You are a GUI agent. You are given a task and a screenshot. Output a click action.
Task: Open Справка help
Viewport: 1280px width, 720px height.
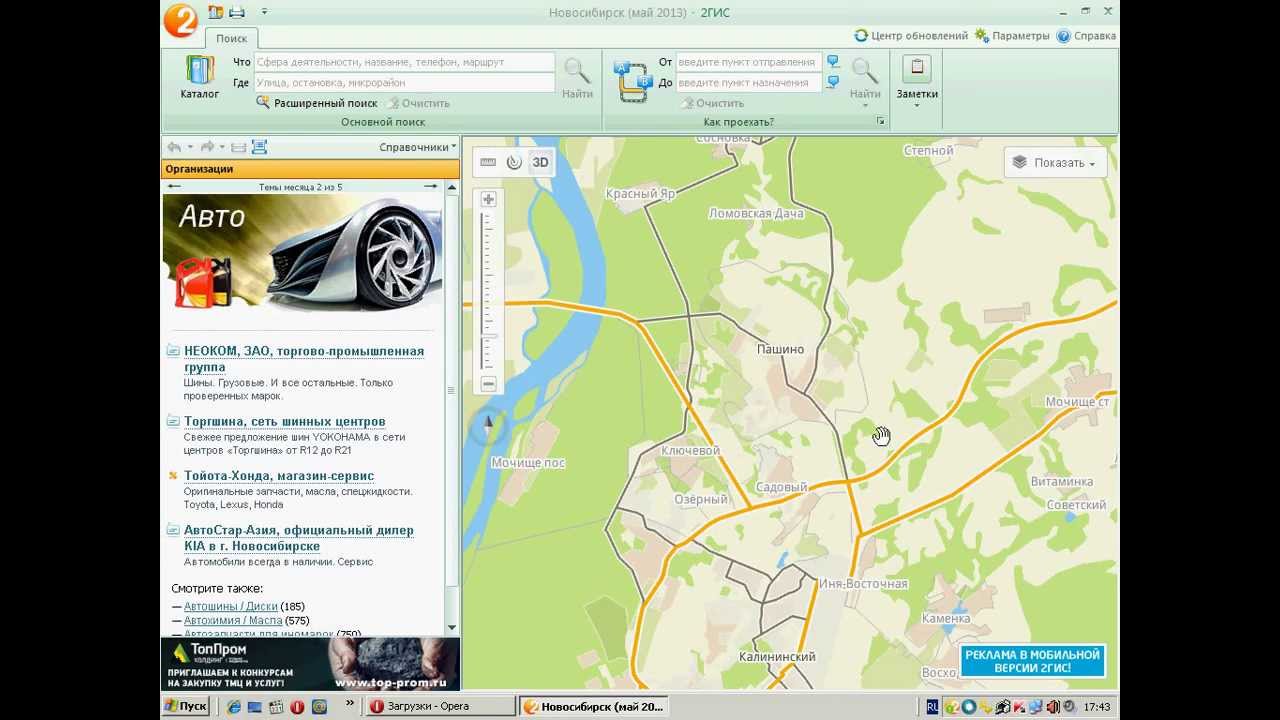point(1086,36)
